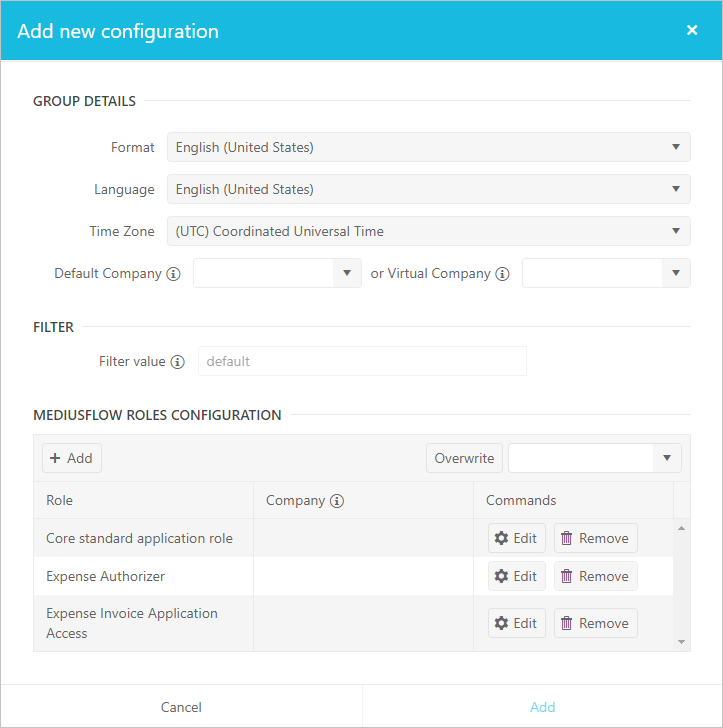The height and width of the screenshot is (728, 723).
Task: Close the Add new configuration dialog
Action: pos(691,30)
